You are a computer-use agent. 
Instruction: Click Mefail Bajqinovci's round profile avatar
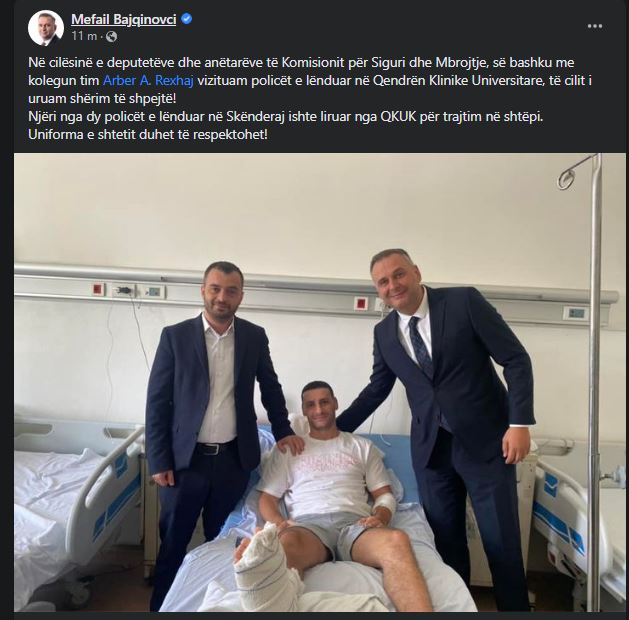(x=46, y=28)
